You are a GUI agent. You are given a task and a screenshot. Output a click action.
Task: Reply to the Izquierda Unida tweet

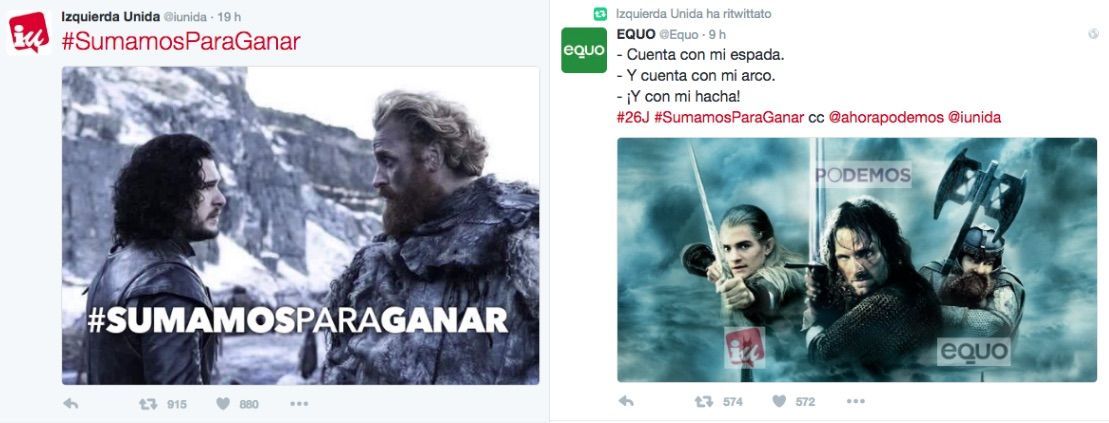click(71, 404)
